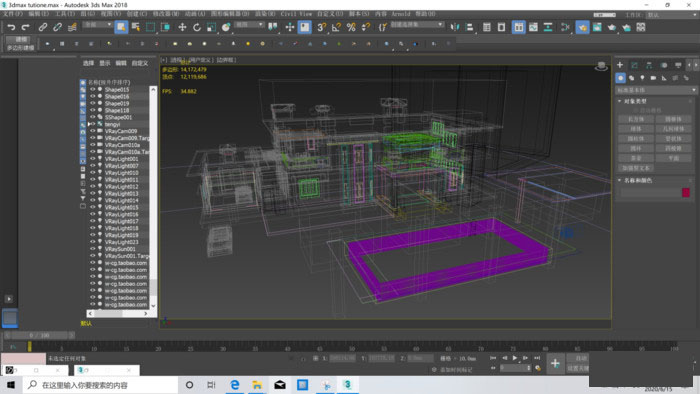700x394 pixels.
Task: Click the Polygon Modeling ribbon button
Action: tap(21, 48)
